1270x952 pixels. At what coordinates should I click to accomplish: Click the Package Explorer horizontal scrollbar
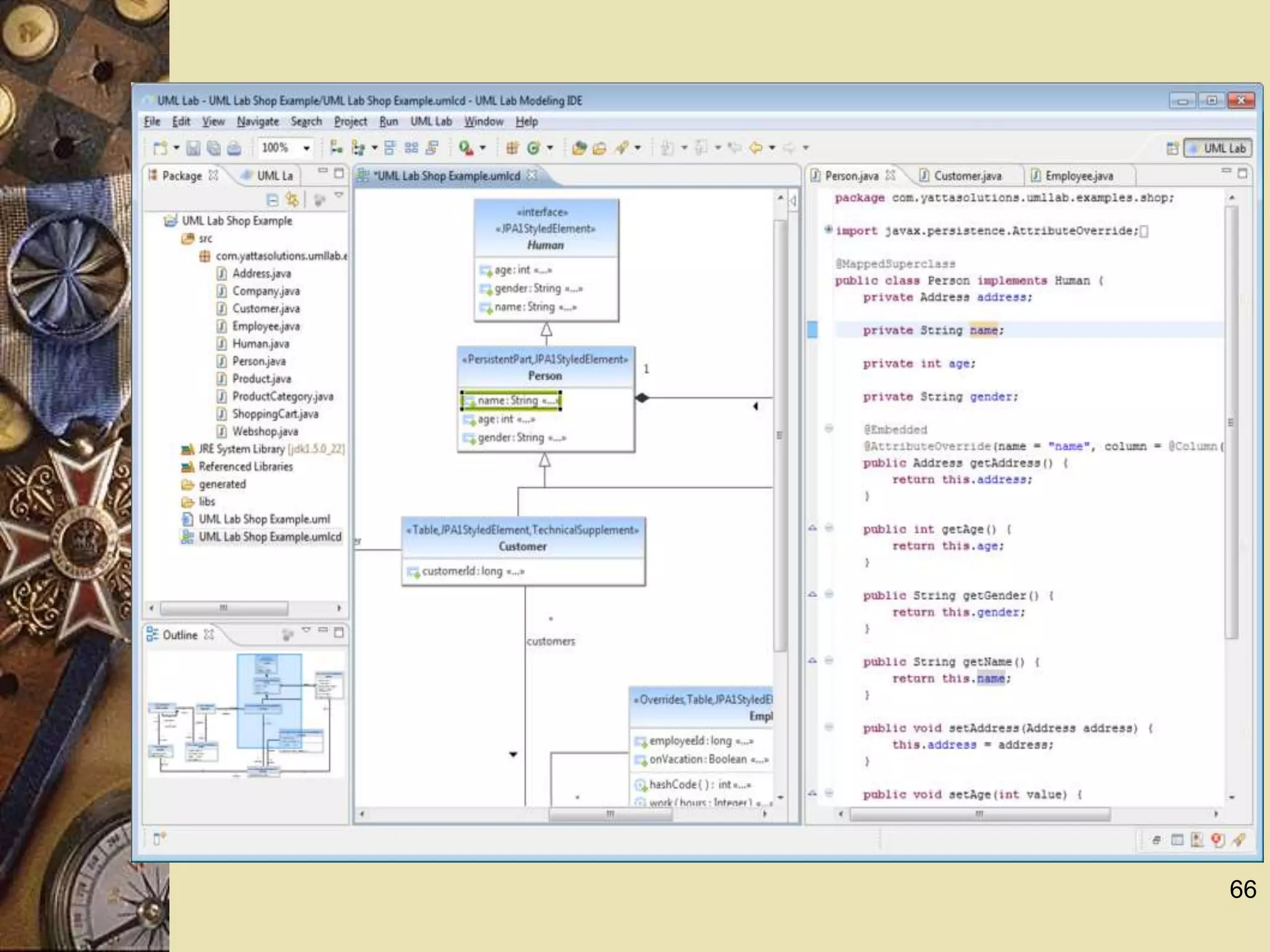[x=224, y=608]
